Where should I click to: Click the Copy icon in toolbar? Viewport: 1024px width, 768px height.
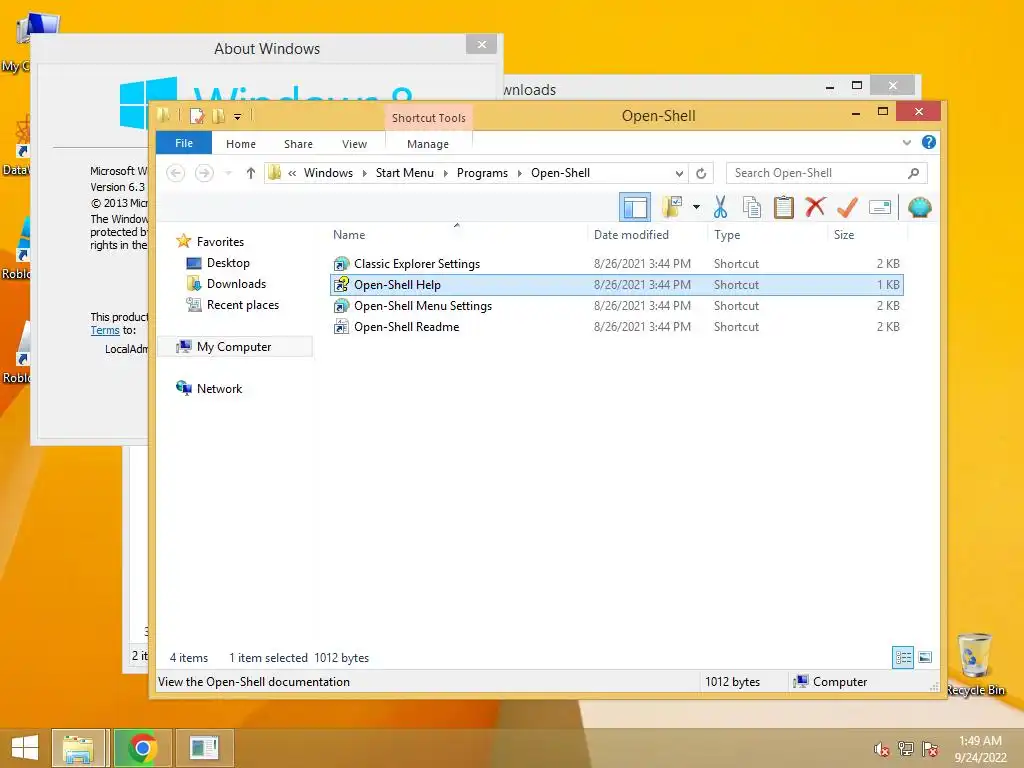tap(752, 207)
